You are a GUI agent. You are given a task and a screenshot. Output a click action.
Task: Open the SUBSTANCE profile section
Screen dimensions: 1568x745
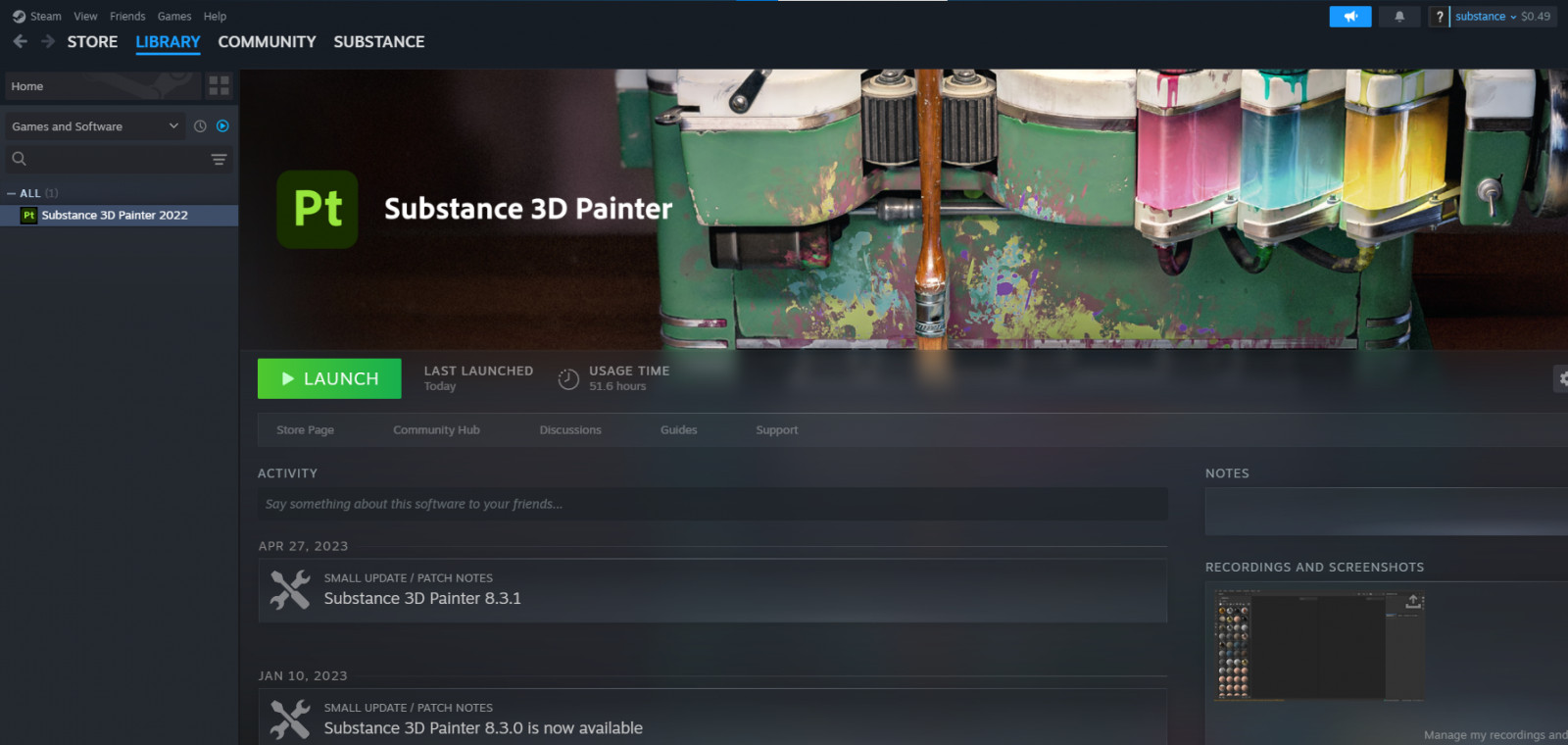pos(379,41)
